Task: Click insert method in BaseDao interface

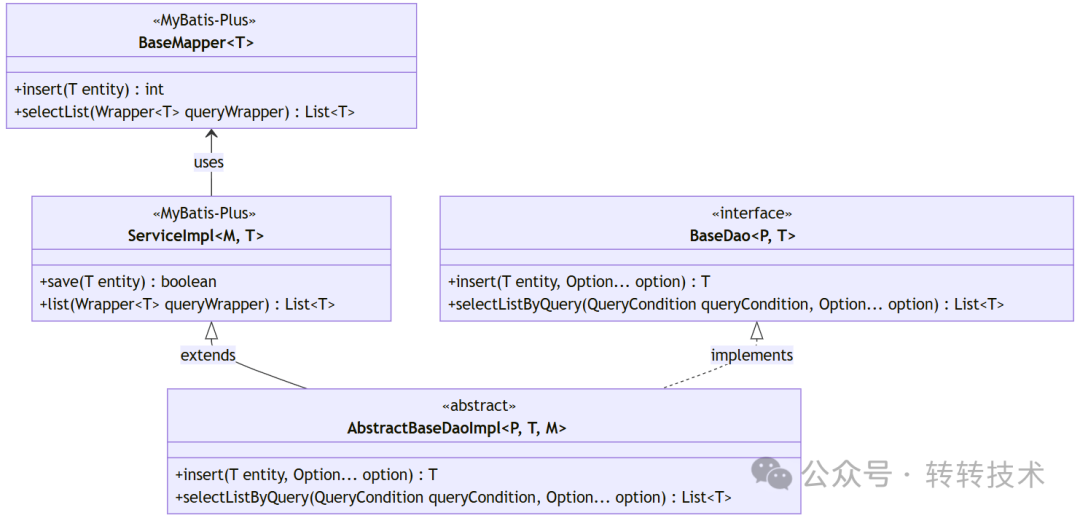Action: point(579,282)
